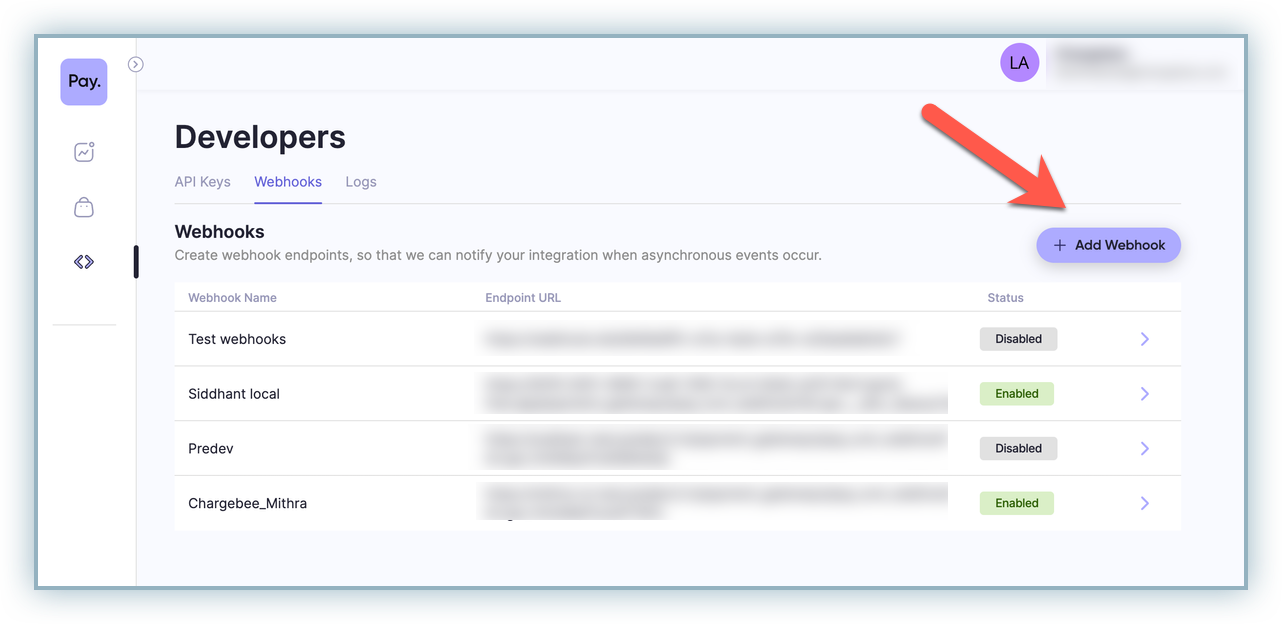Image resolution: width=1282 pixels, height=624 pixels.
Task: Open the shopping bag sidebar icon
Action: click(84, 207)
